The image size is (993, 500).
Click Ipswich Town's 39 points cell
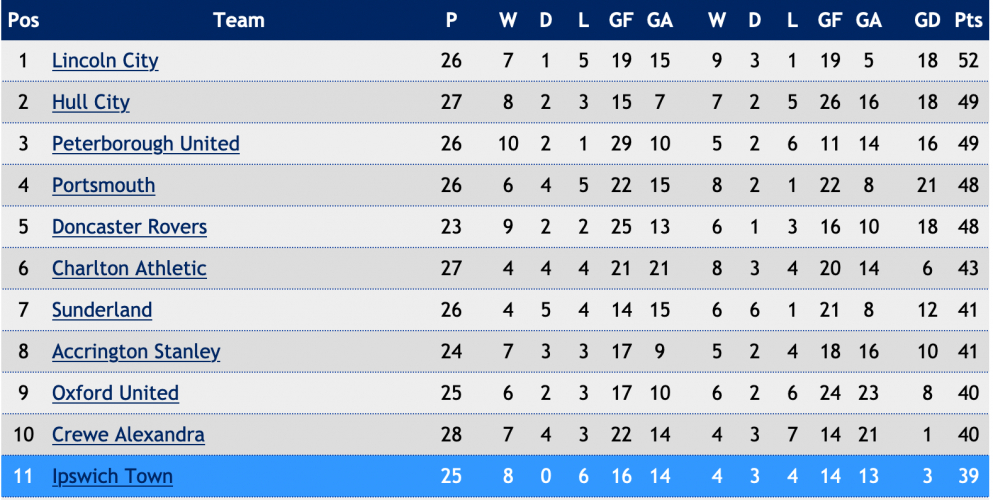968,476
